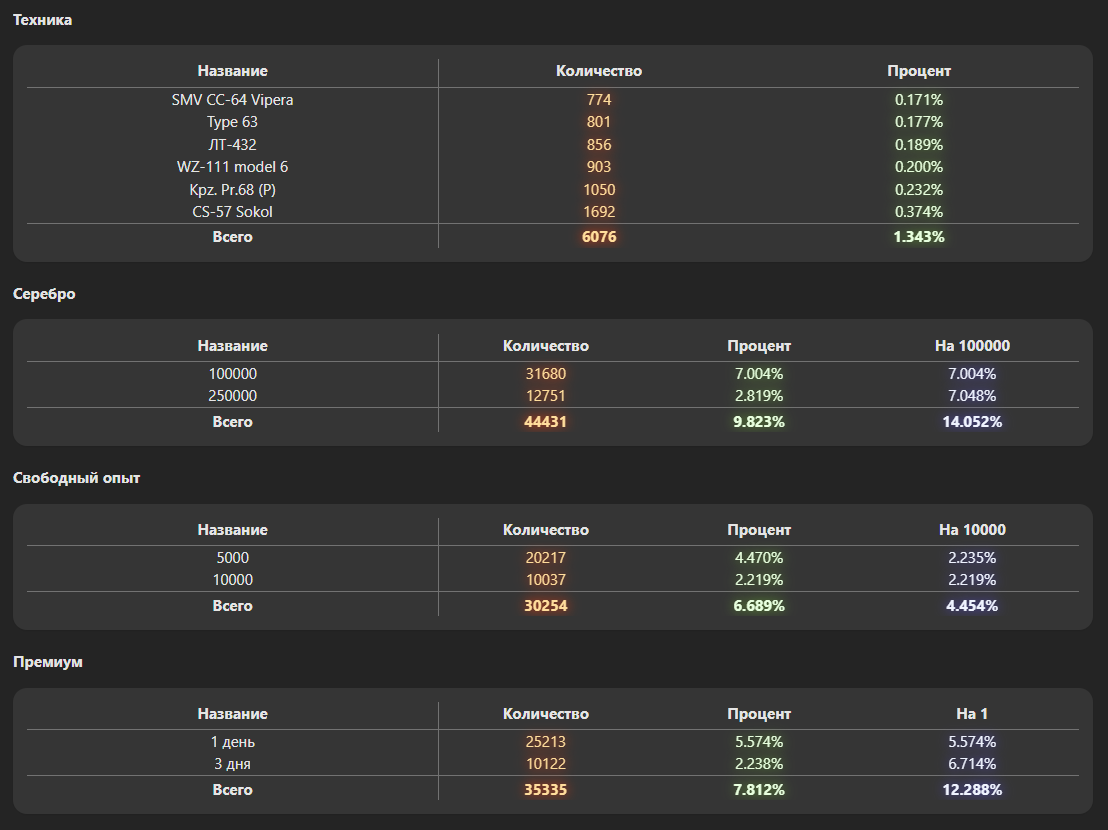Click the Серебро section heading

[44, 294]
